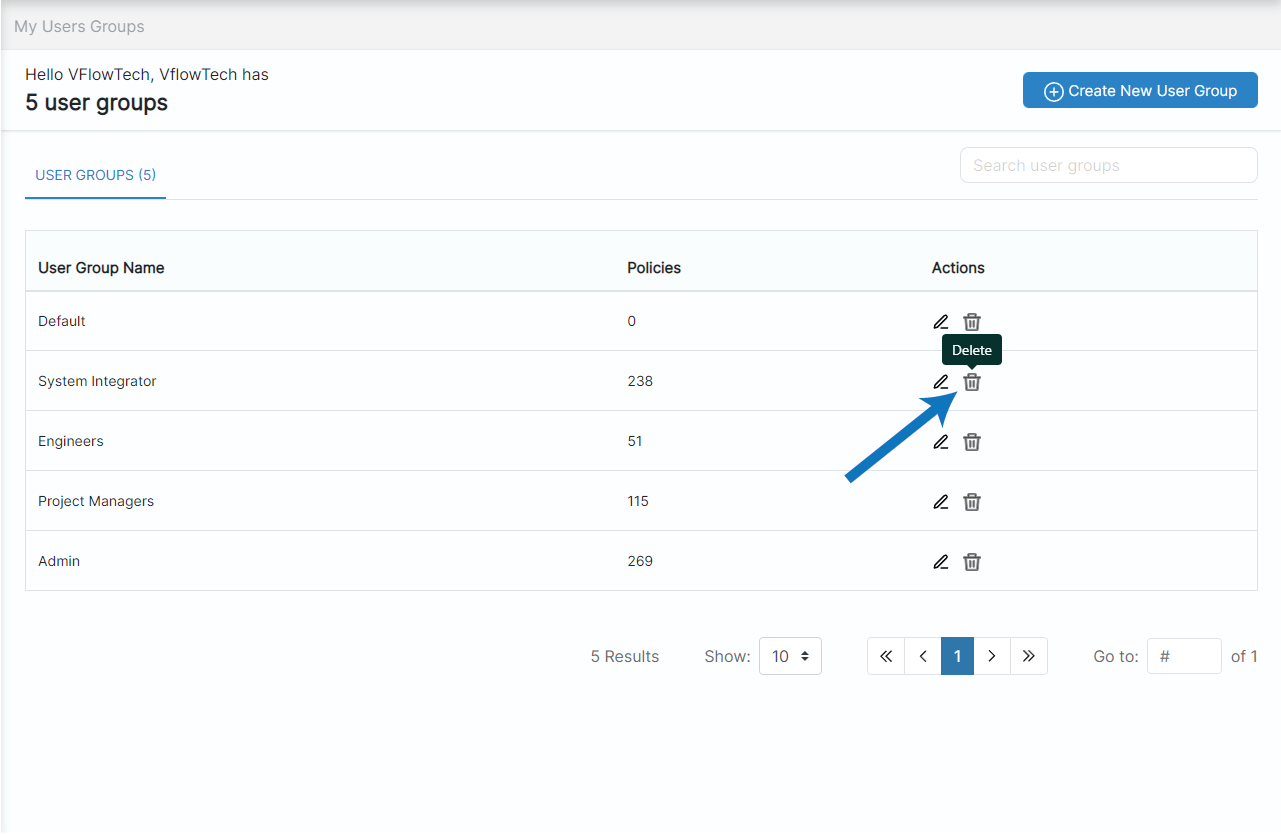Edit the System Integrator group

940,381
